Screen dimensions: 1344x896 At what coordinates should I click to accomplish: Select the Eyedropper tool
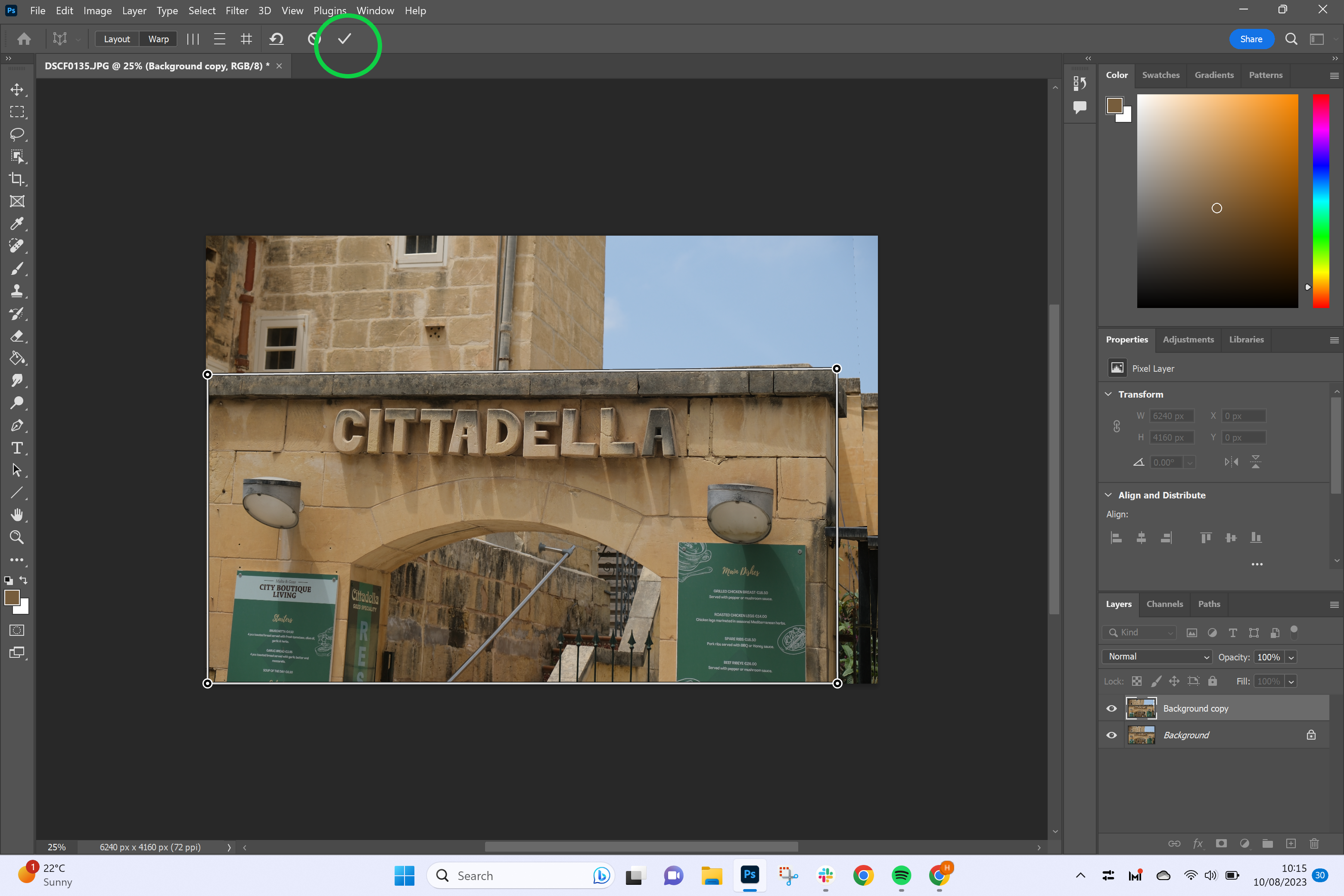click(17, 224)
